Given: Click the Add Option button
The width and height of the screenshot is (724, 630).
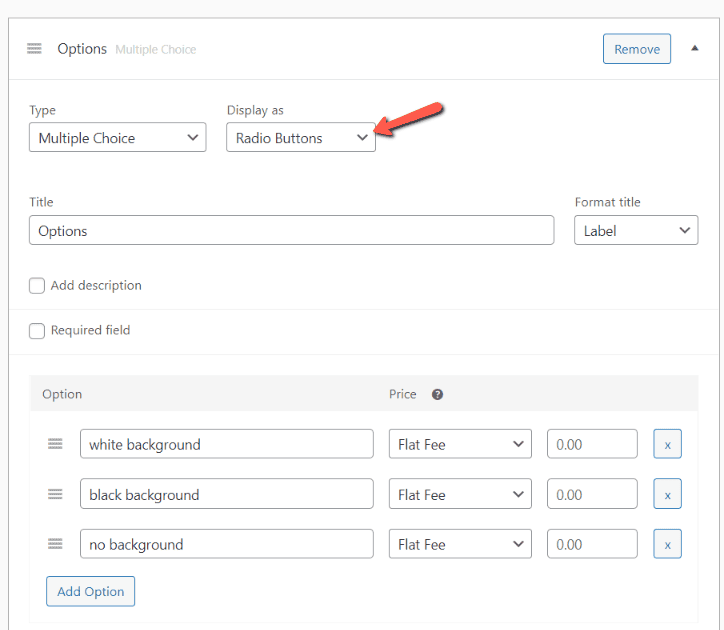Looking at the screenshot, I should [90, 591].
